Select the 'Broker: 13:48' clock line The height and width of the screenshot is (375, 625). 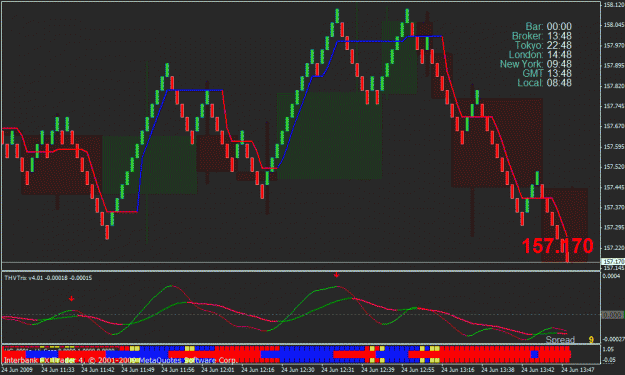(x=542, y=36)
